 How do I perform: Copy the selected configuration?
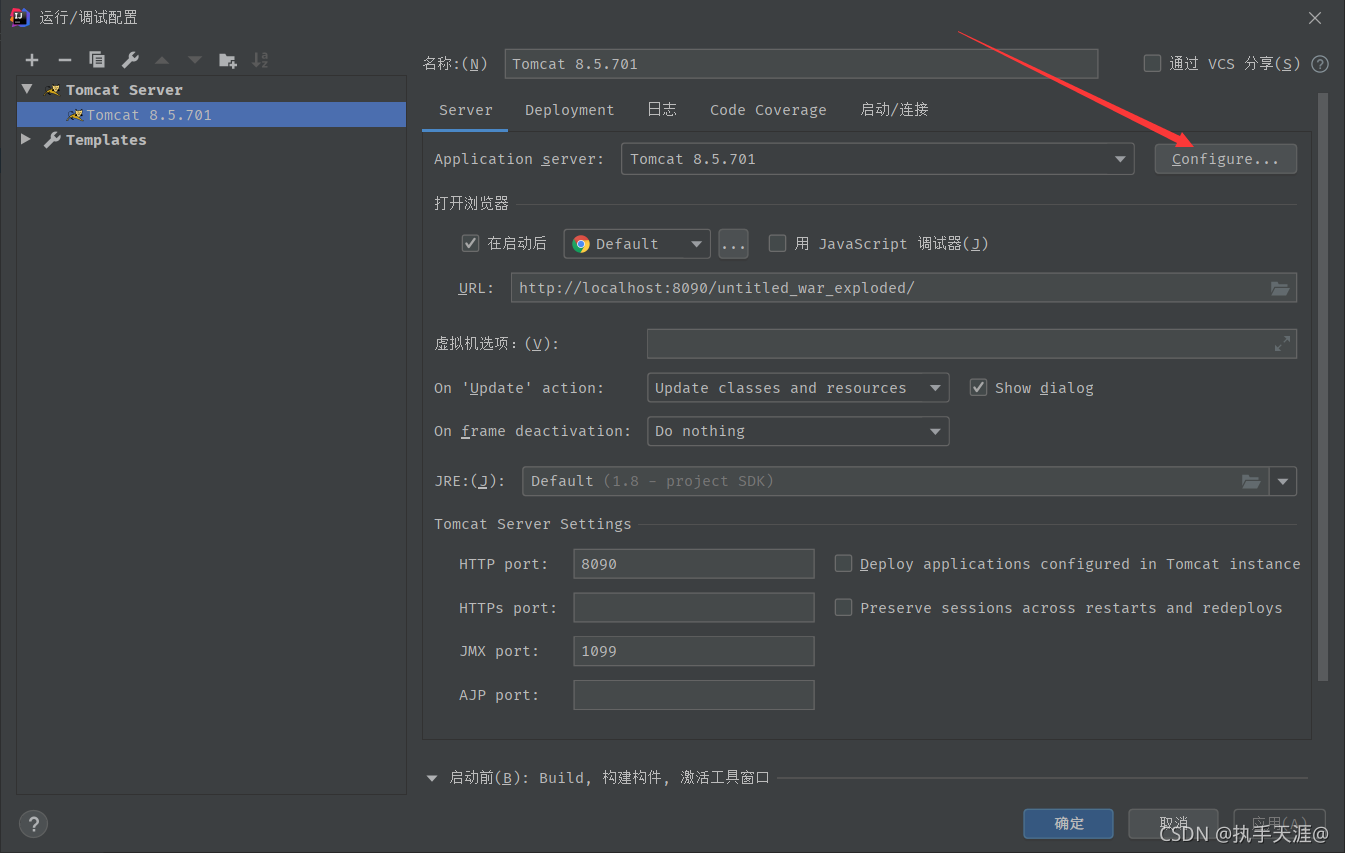pyautogui.click(x=97, y=60)
